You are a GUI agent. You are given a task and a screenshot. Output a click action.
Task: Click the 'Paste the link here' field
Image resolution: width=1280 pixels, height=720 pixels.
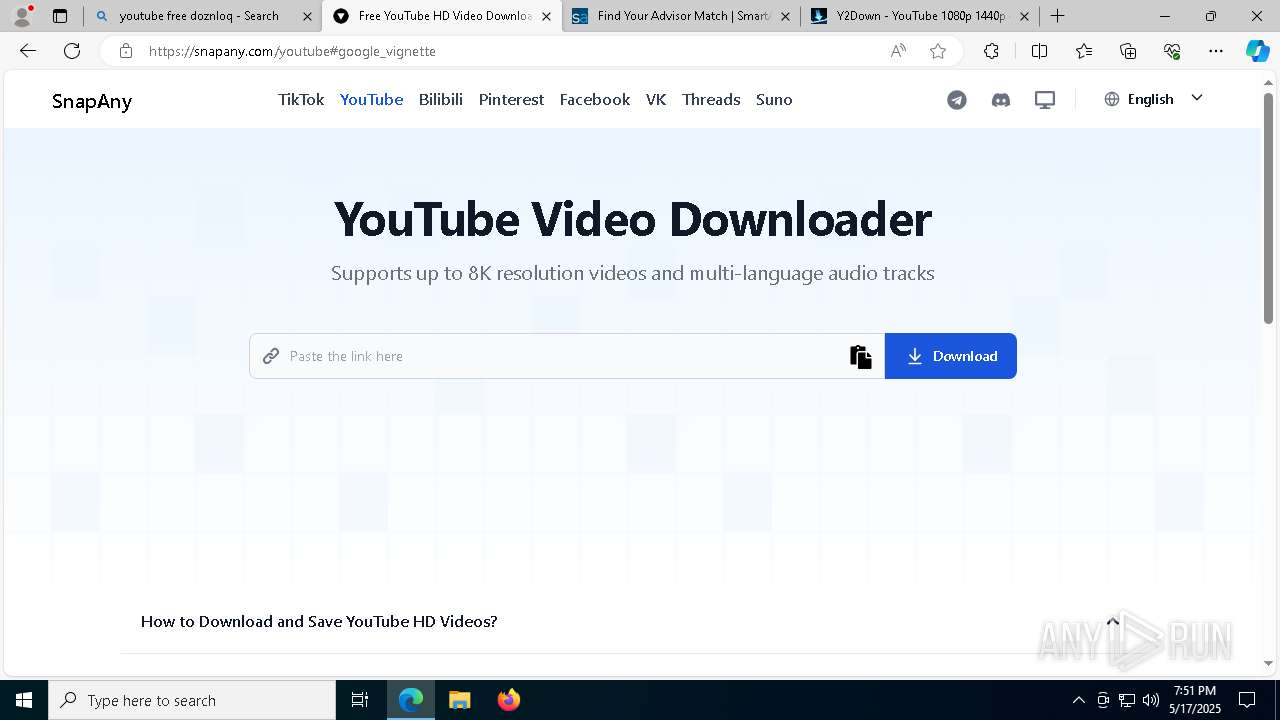[565, 356]
